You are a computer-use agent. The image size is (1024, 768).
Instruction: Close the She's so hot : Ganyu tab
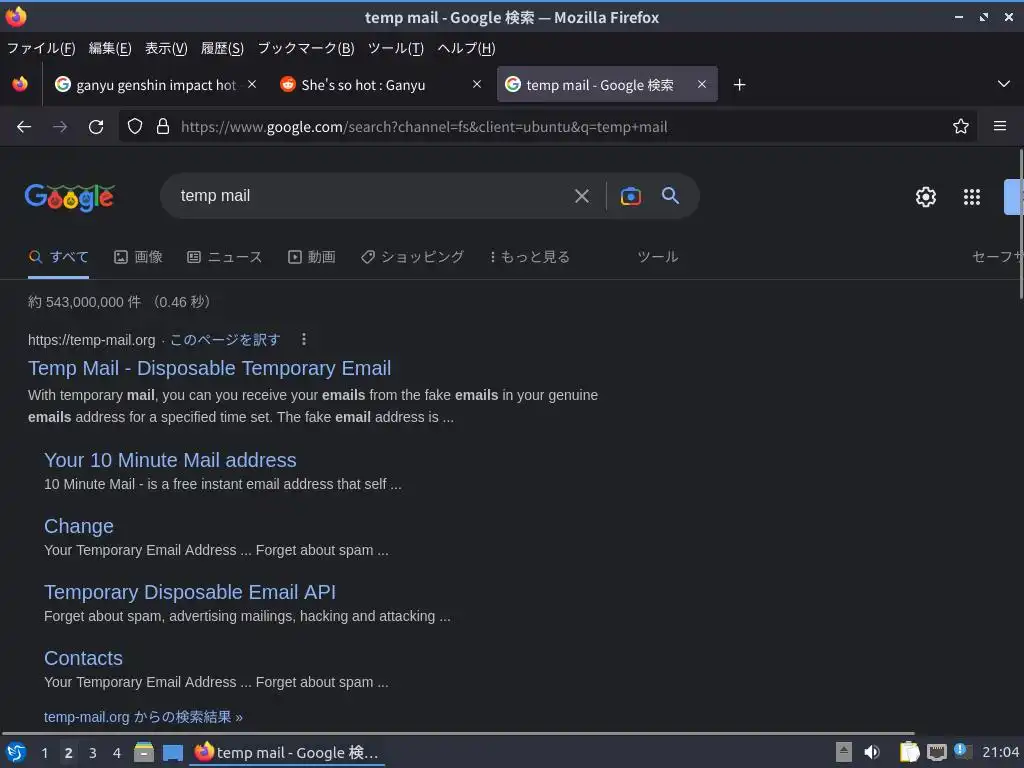(477, 85)
